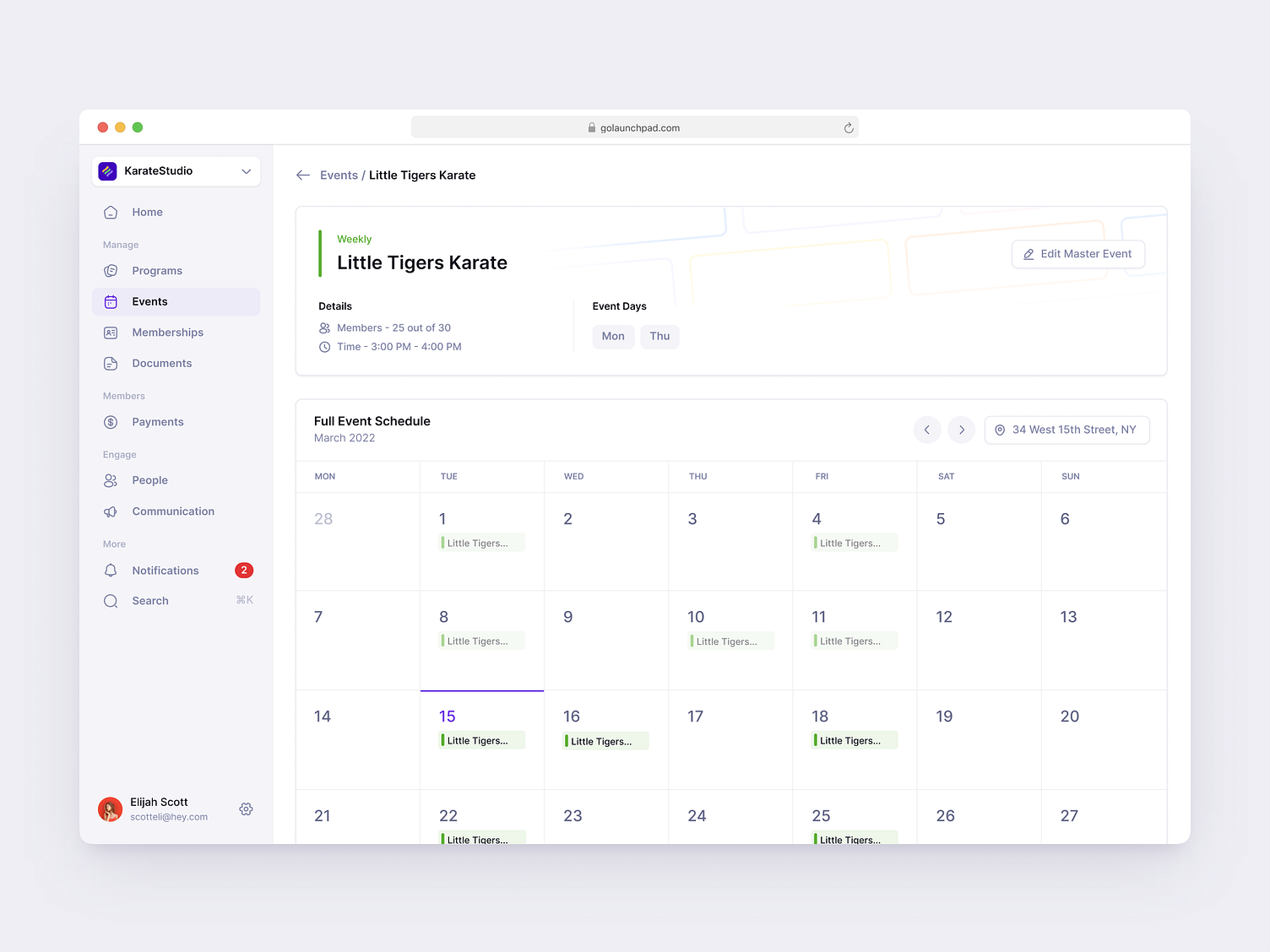Toggle the Mon event day chip
The width and height of the screenshot is (1270, 952).
613,337
